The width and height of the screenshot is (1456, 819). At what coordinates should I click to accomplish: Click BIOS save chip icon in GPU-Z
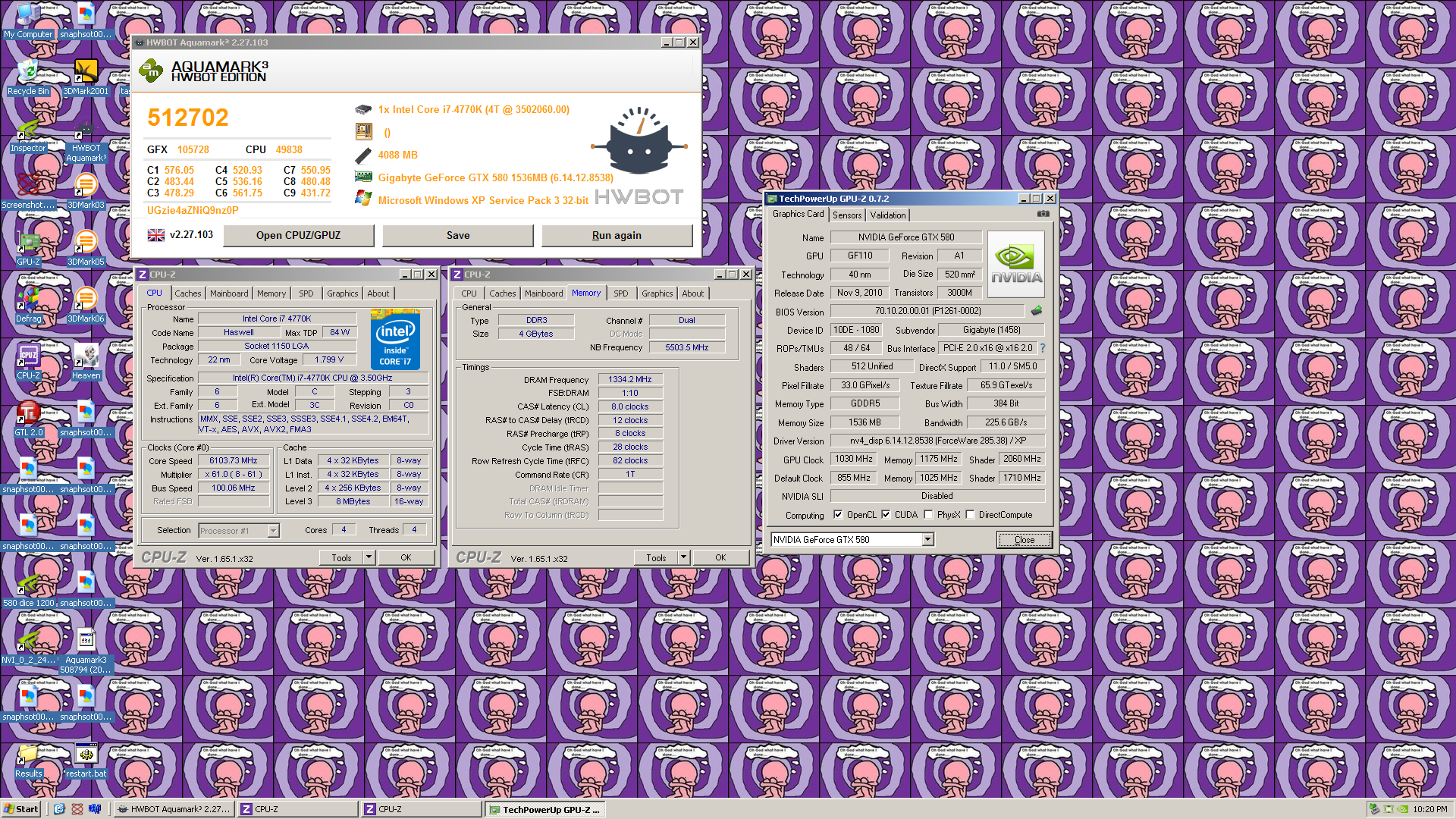click(x=1037, y=311)
